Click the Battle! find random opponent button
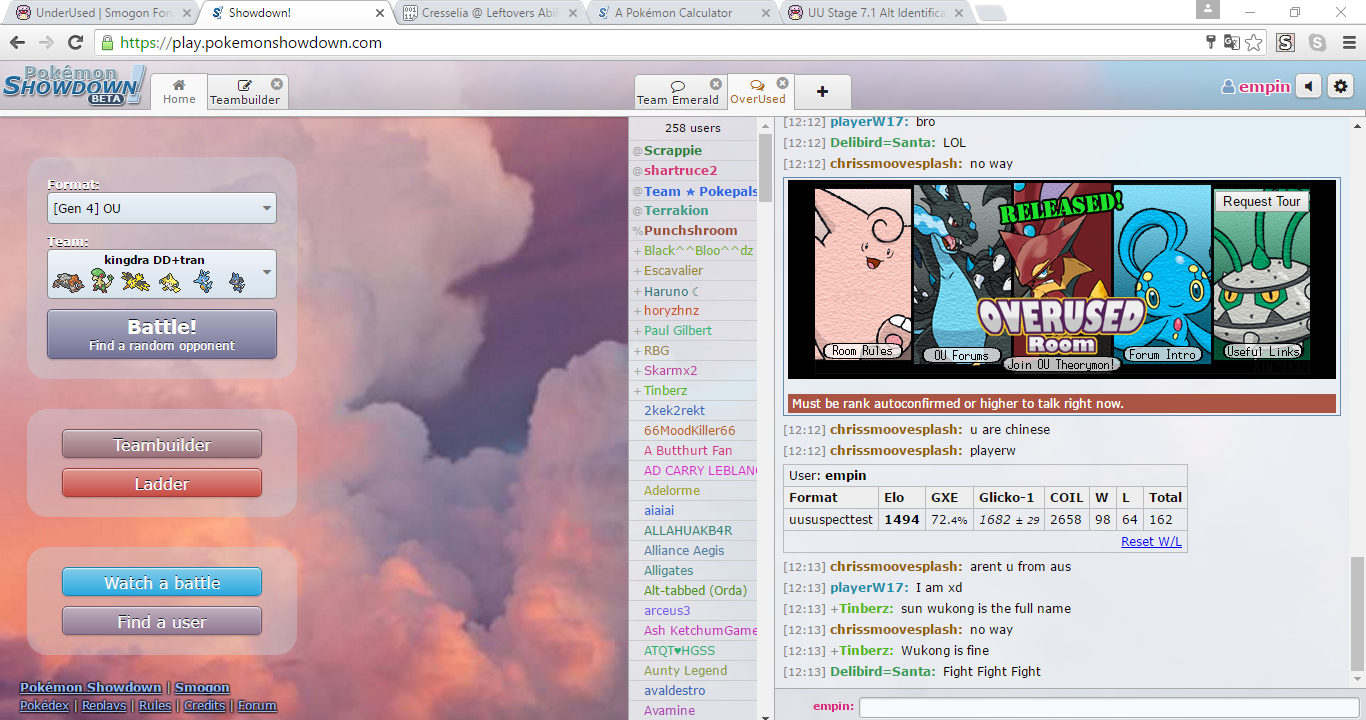Viewport: 1366px width, 720px height. point(162,334)
